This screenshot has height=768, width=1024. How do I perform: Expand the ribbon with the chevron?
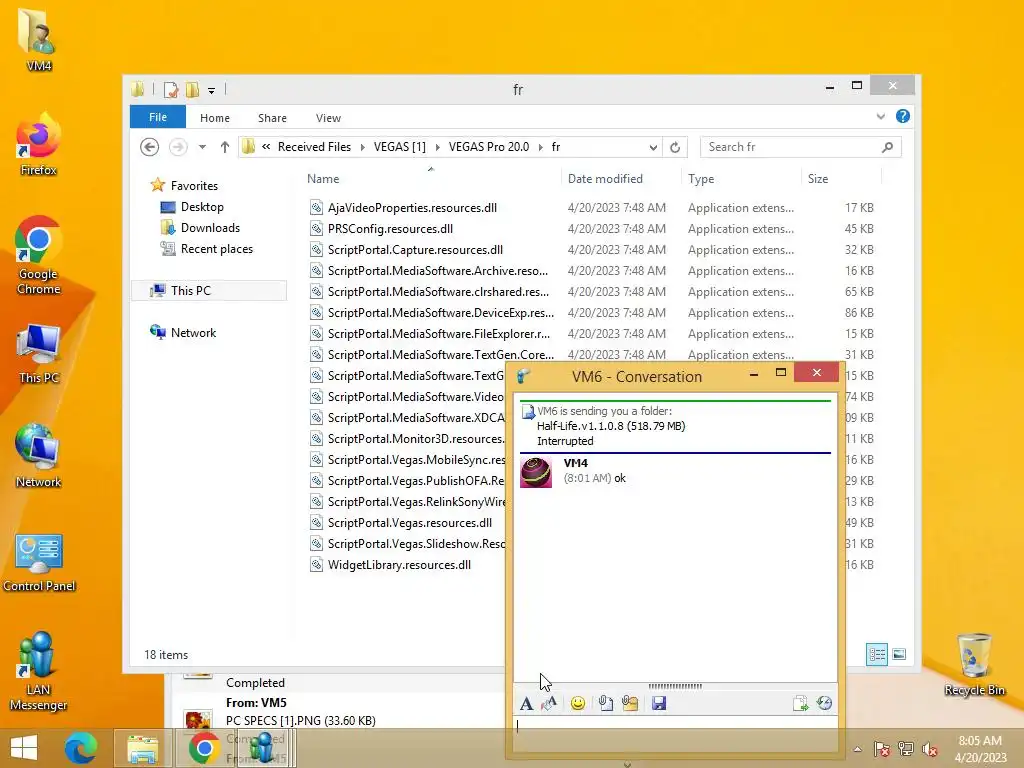(880, 116)
